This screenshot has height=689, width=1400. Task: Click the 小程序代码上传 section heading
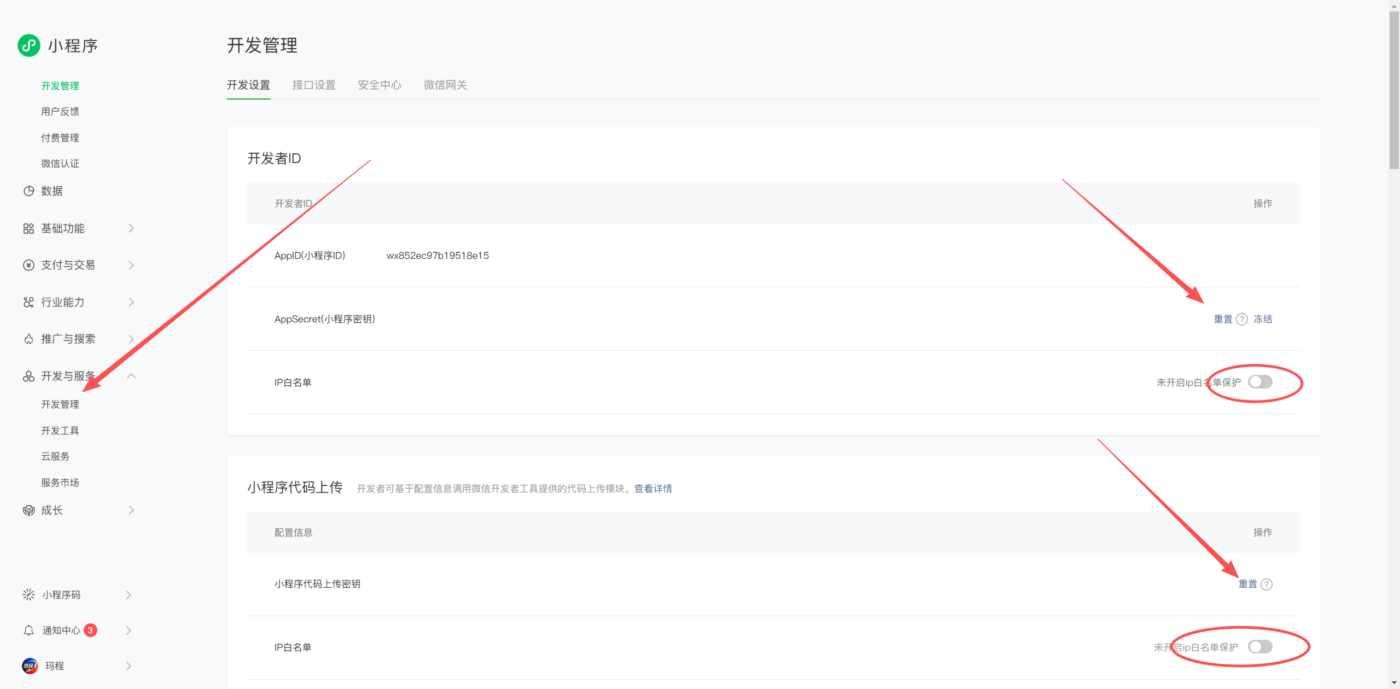coord(295,488)
